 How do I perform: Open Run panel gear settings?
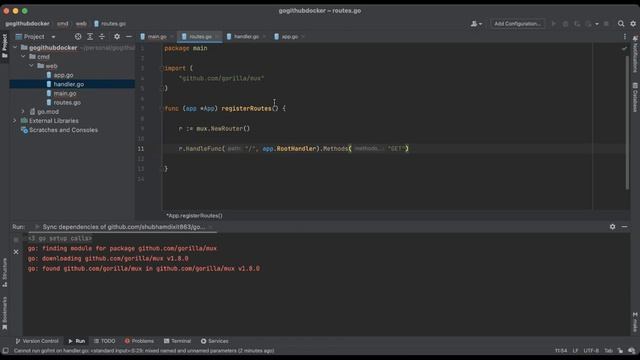612,227
